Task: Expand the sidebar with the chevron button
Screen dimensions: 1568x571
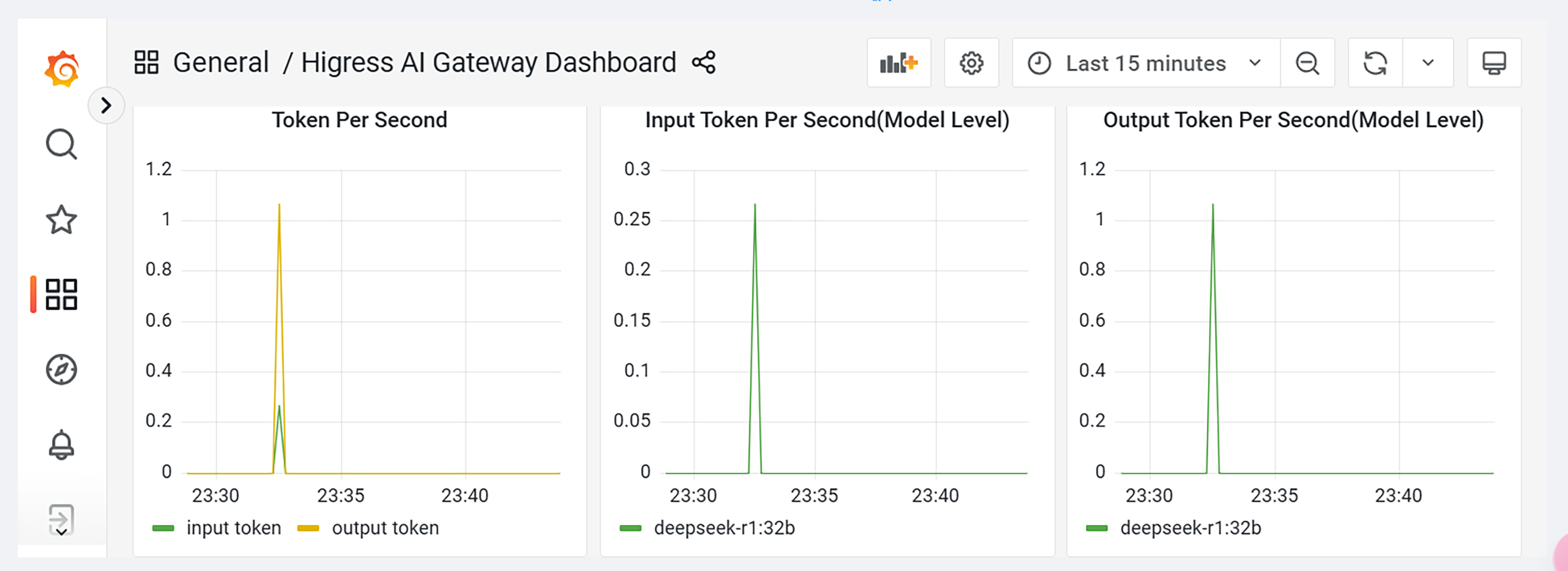Action: point(106,105)
